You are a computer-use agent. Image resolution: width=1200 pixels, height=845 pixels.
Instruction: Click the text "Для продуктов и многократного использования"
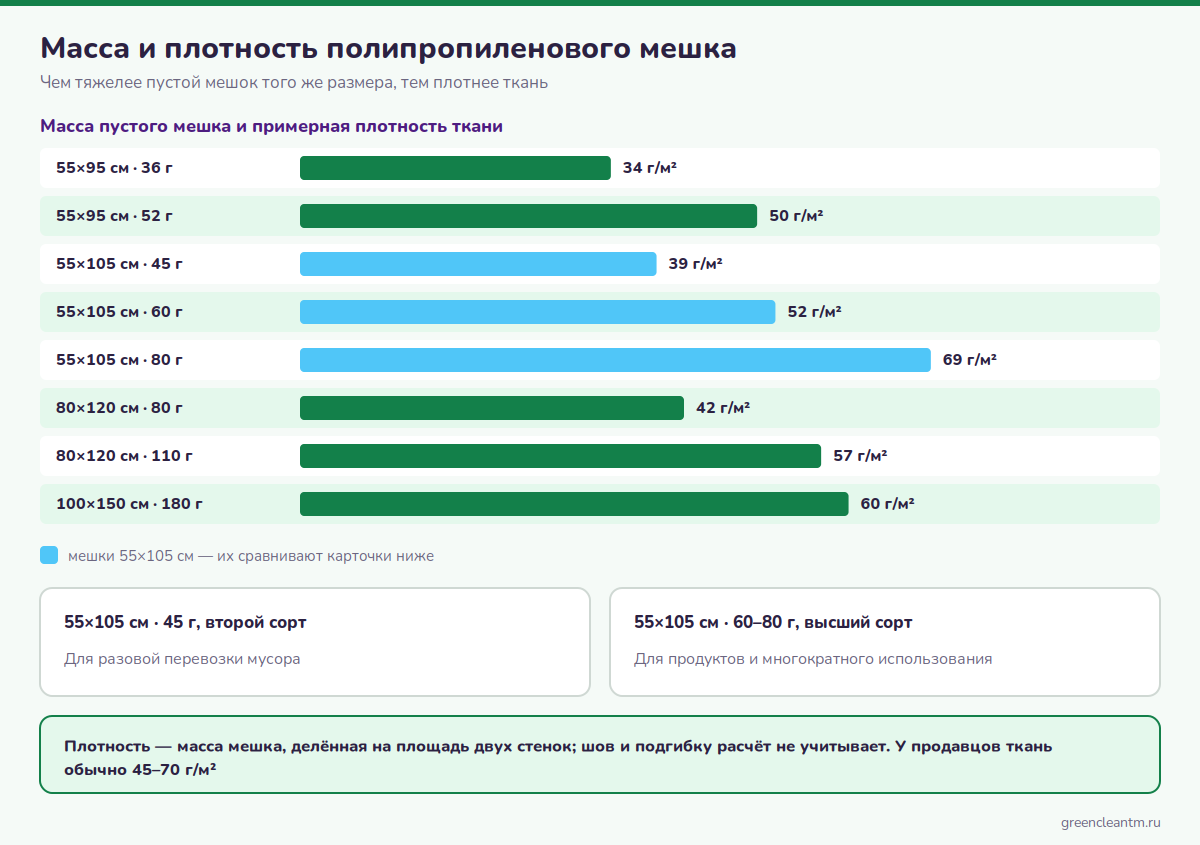click(x=813, y=659)
